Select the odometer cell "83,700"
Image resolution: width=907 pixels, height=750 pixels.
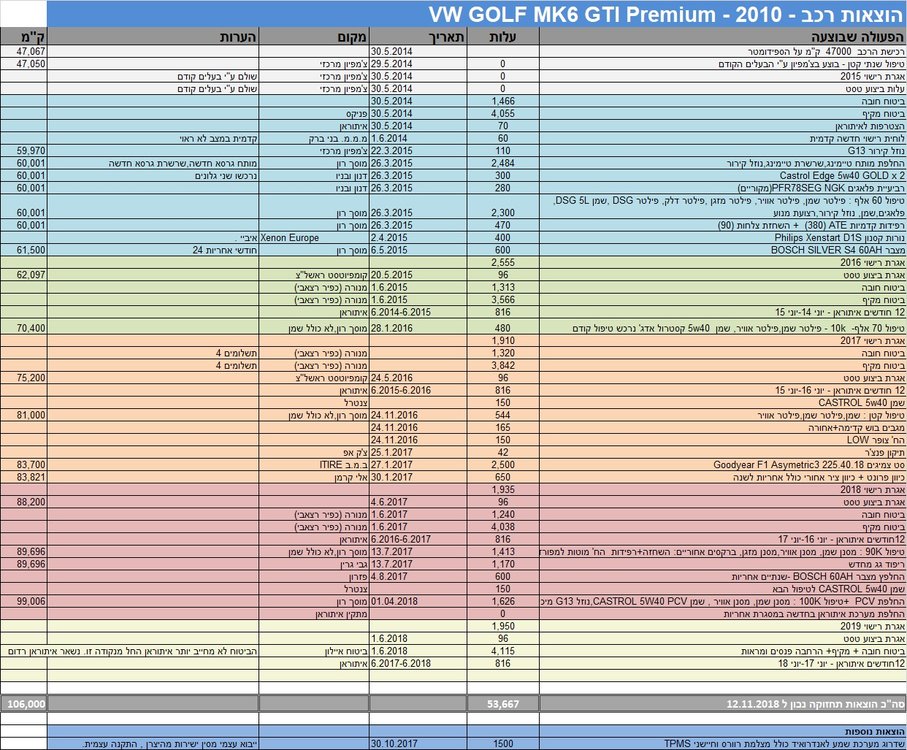(x=23, y=465)
